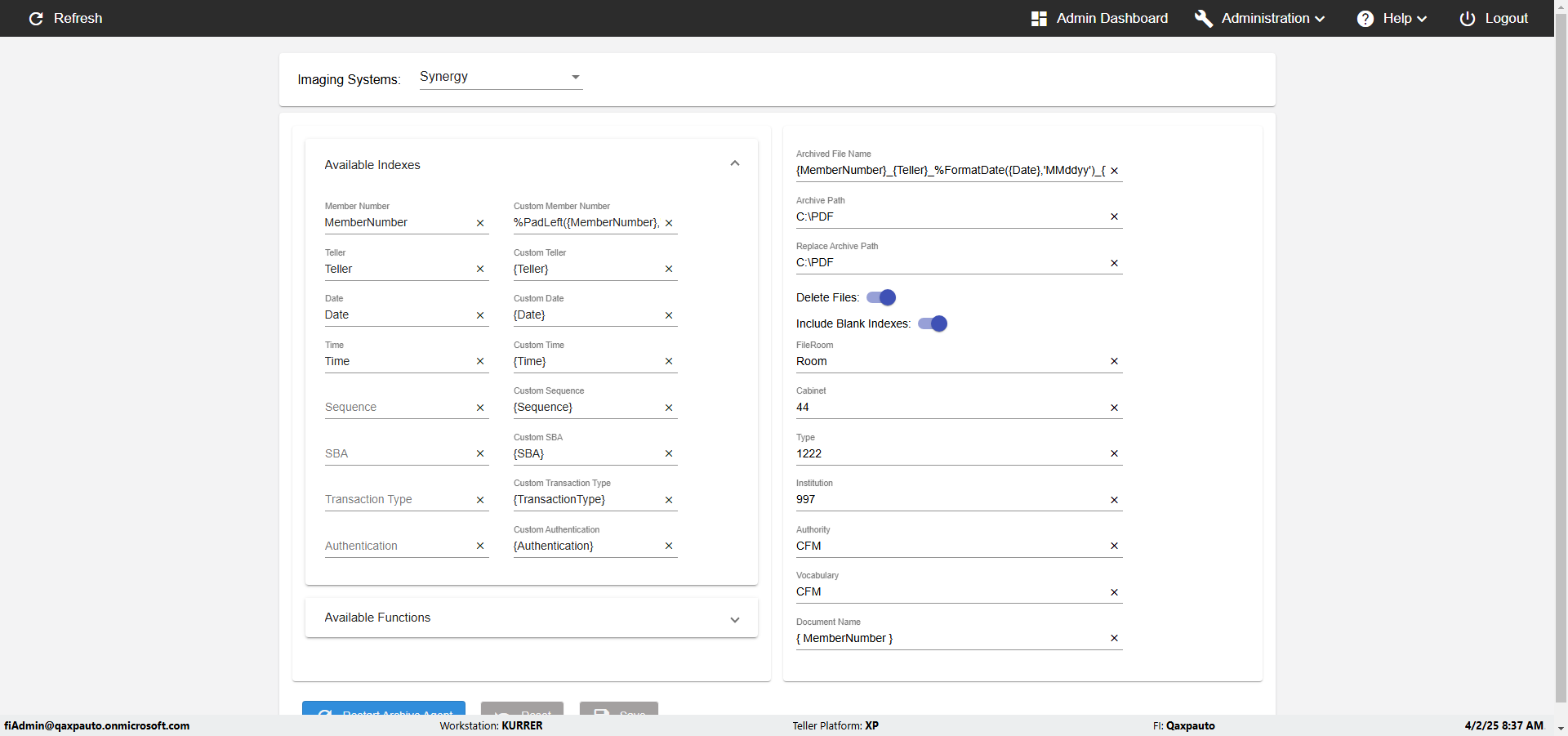Click the Logout power icon
Image resolution: width=1568 pixels, height=736 pixels.
click(1467, 19)
